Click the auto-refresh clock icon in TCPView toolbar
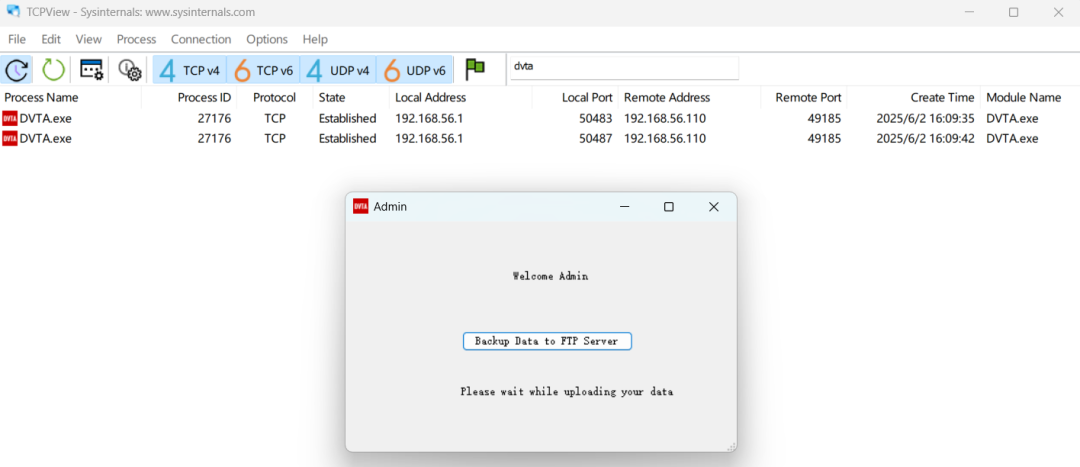This screenshot has height=467, width=1080. pyautogui.click(x=17, y=70)
